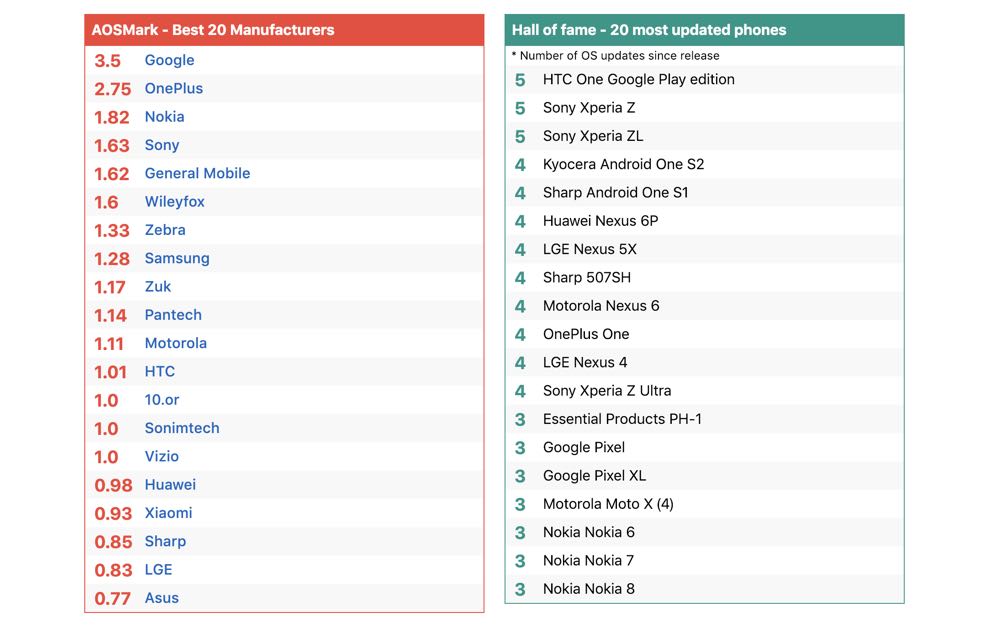Click the Motorola manufacturer link
1000x626 pixels.
175,343
